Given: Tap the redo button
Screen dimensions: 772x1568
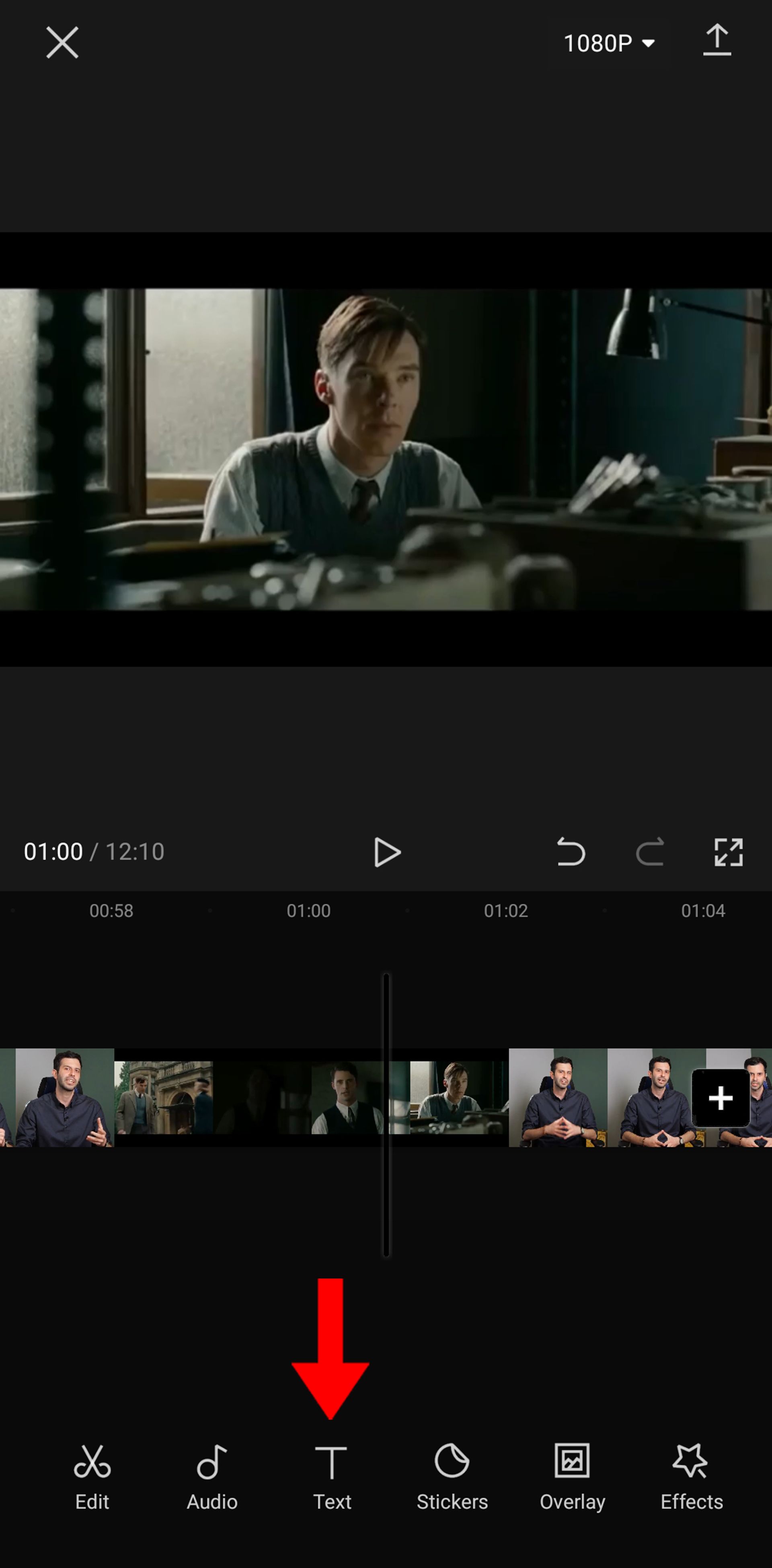Looking at the screenshot, I should [649, 852].
